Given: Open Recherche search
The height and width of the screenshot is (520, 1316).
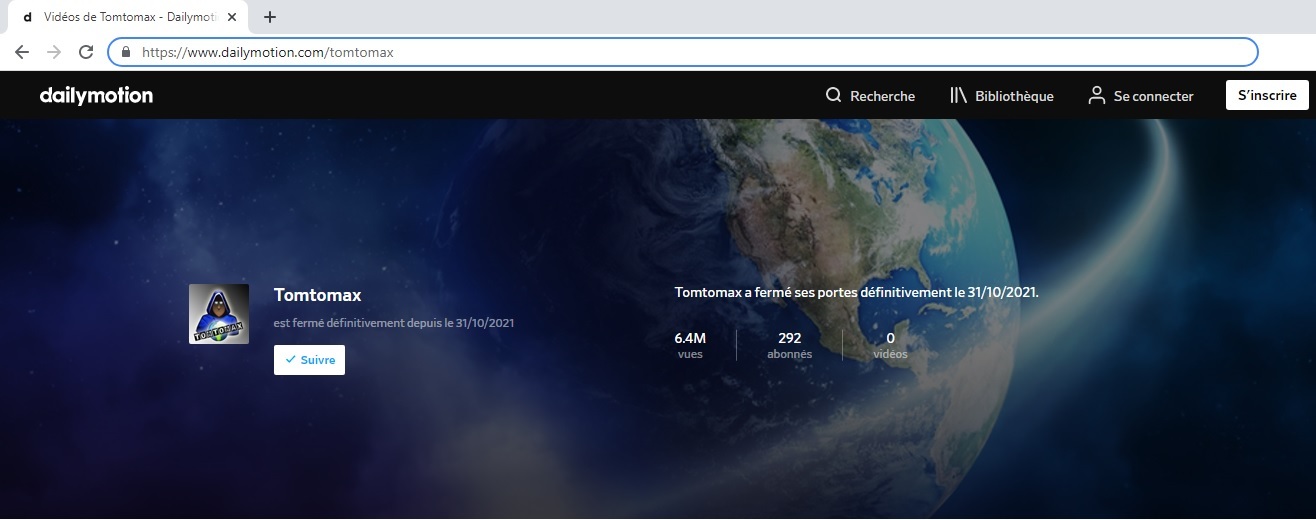Looking at the screenshot, I should click(870, 96).
